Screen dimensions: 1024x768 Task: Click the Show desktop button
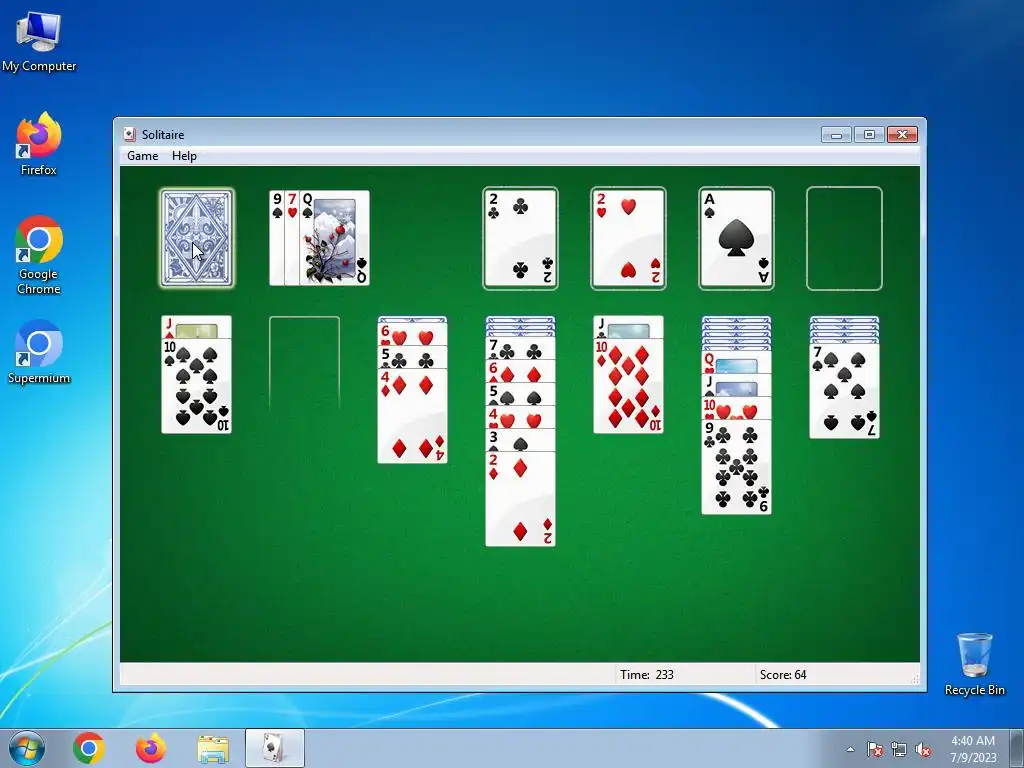click(1017, 748)
